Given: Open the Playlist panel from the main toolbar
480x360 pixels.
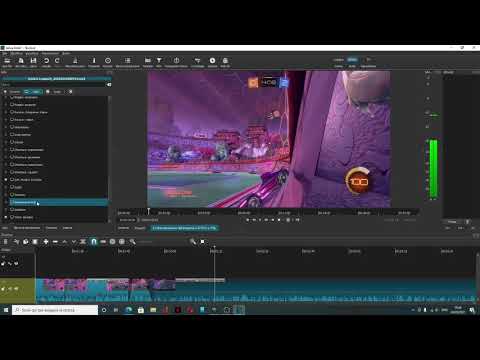Looking at the screenshot, I should click(x=127, y=62).
